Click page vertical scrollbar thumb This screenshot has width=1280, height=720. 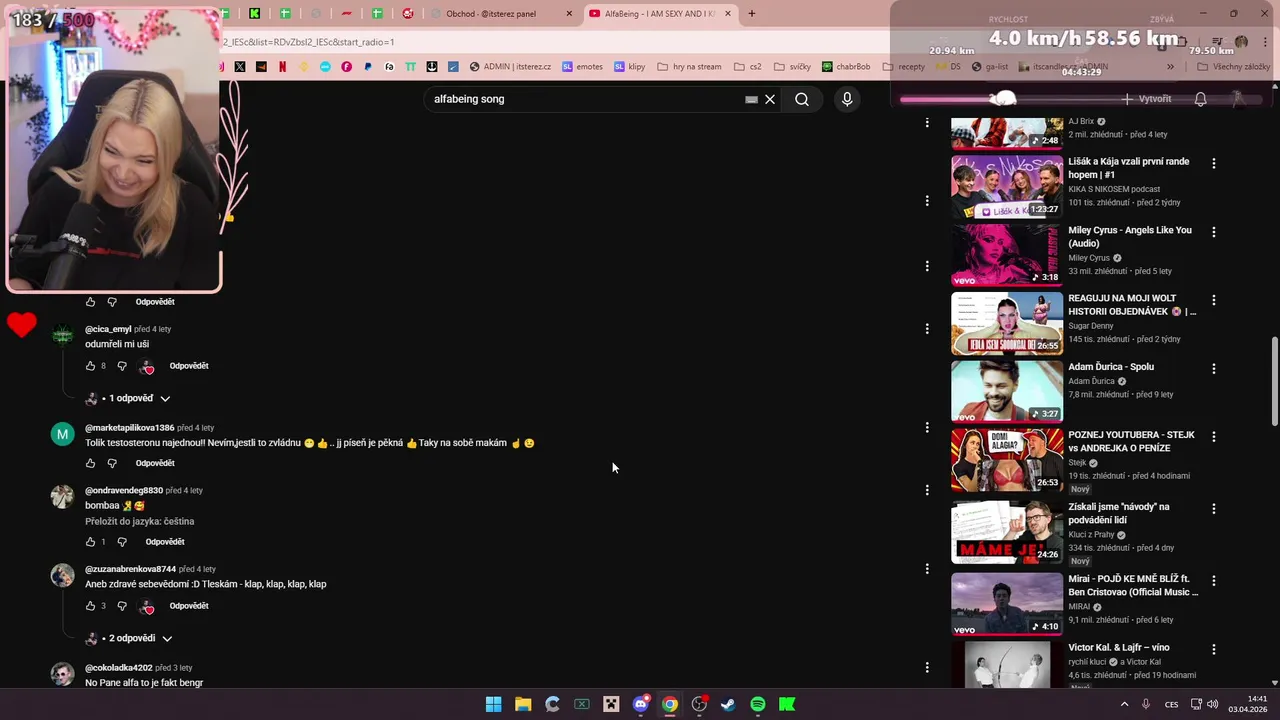(x=1274, y=380)
